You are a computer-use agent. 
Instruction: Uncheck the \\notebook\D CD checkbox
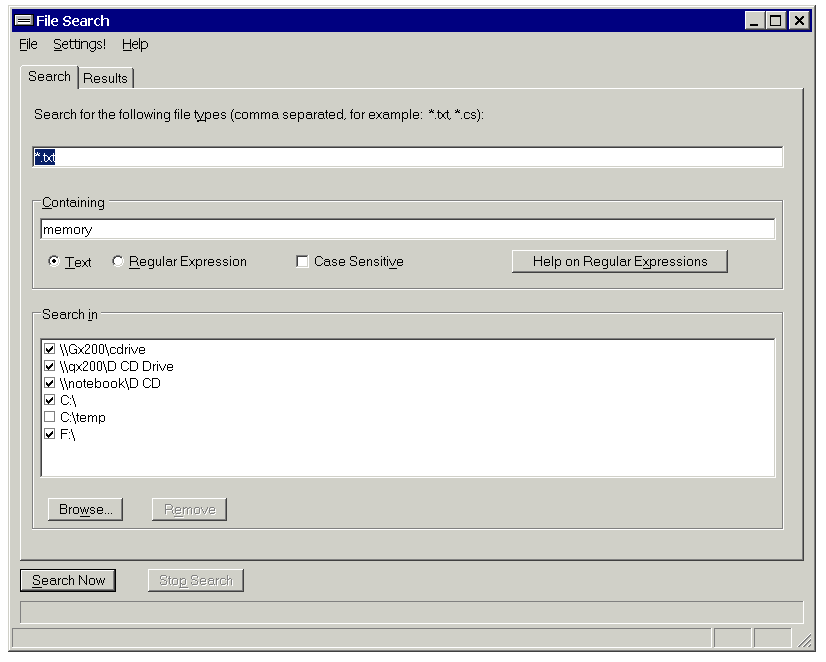50,384
